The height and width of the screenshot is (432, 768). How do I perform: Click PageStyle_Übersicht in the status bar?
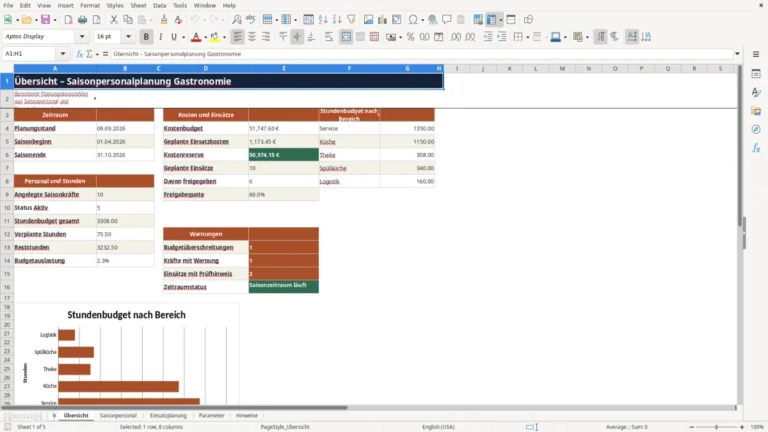285,427
